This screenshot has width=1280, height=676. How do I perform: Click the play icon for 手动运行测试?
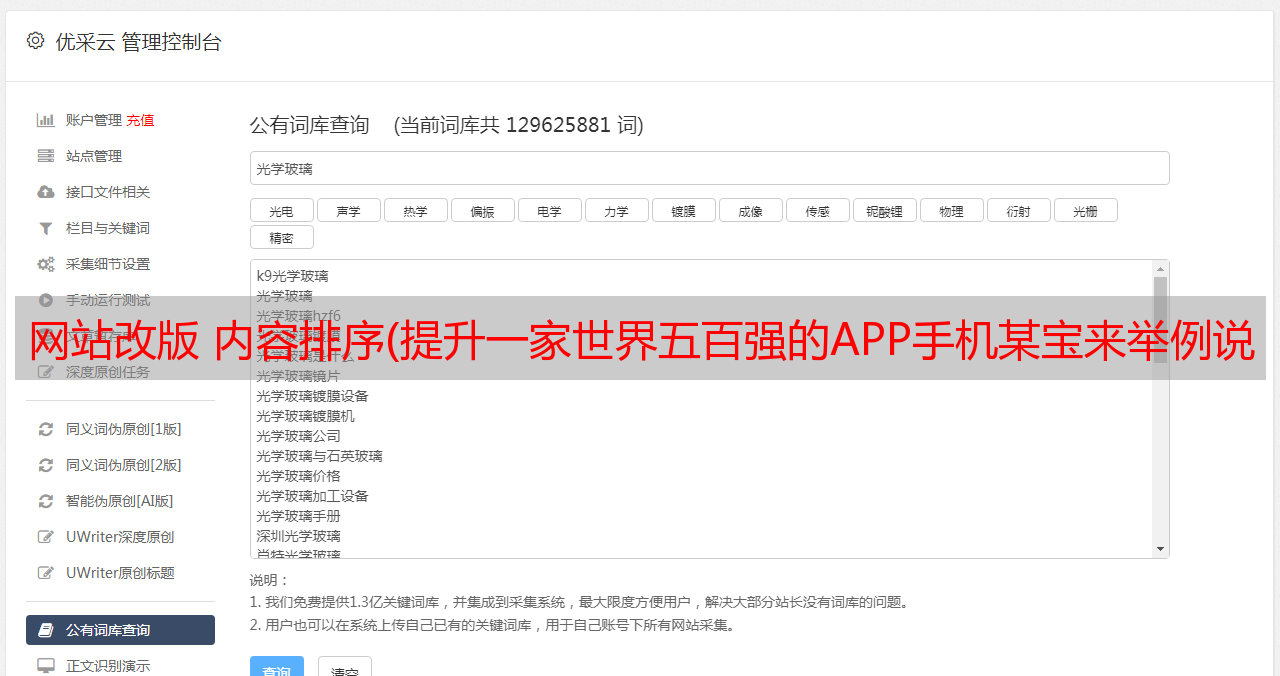(46, 300)
